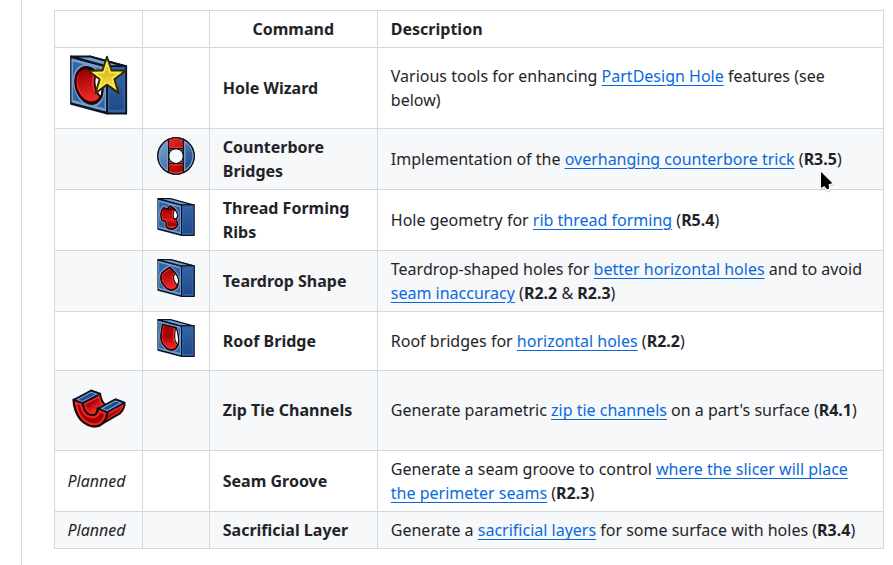Image resolution: width=893 pixels, height=565 pixels.
Task: Click the Hole Wizard command name
Action: tap(270, 88)
